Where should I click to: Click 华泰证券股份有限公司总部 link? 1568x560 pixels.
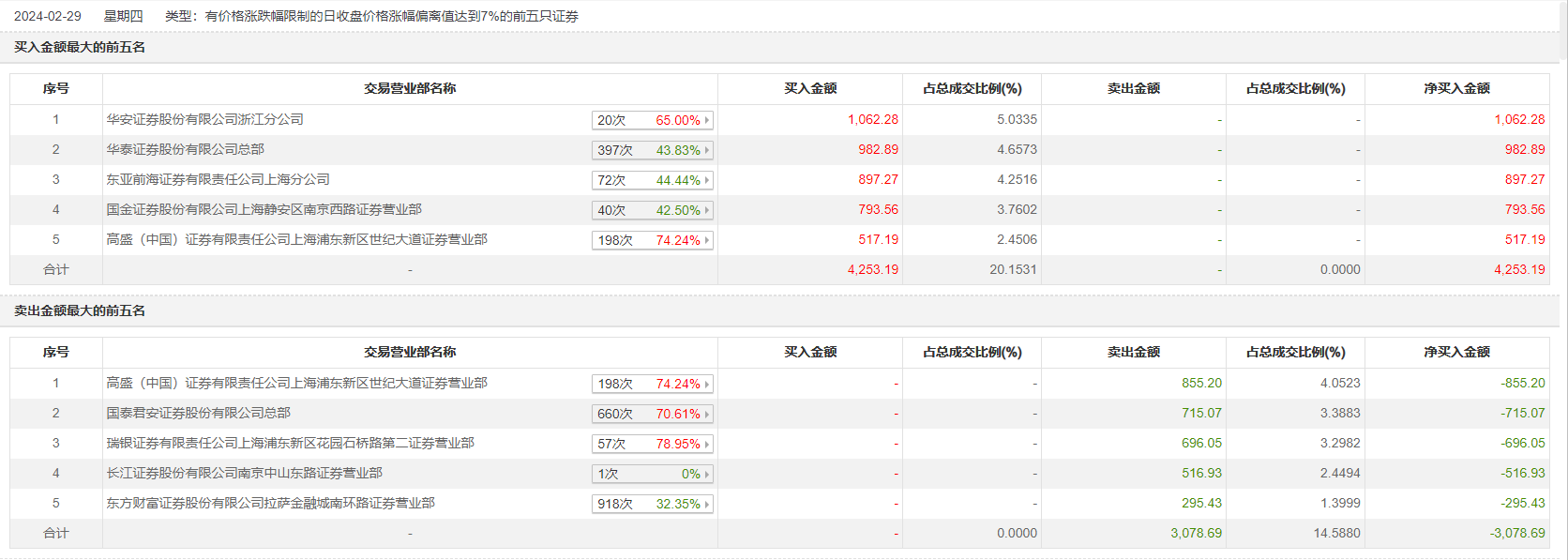tap(185, 150)
